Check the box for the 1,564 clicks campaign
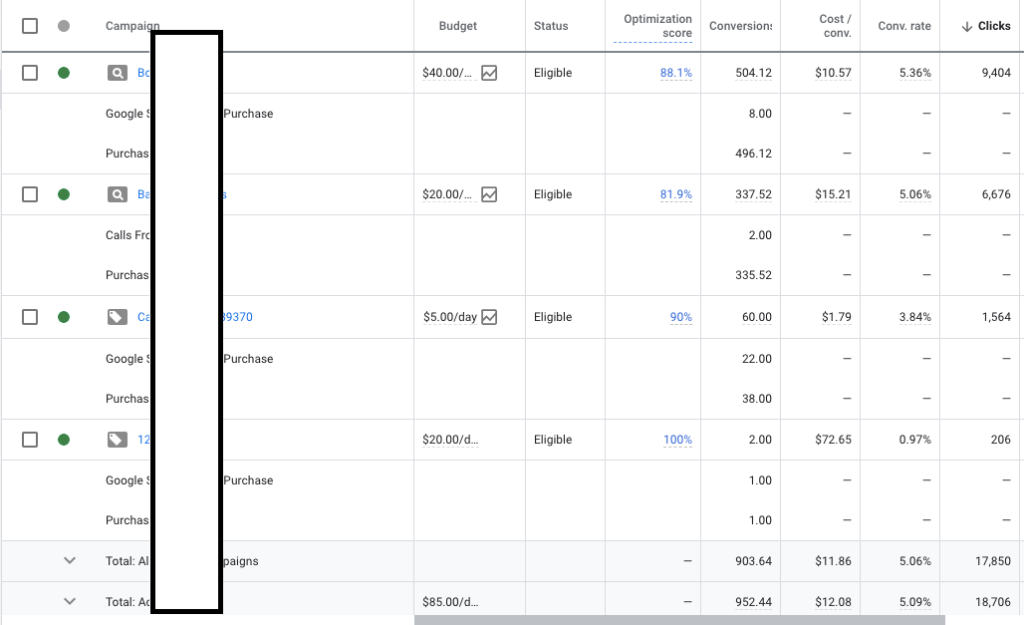The width and height of the screenshot is (1024, 625). 30,317
